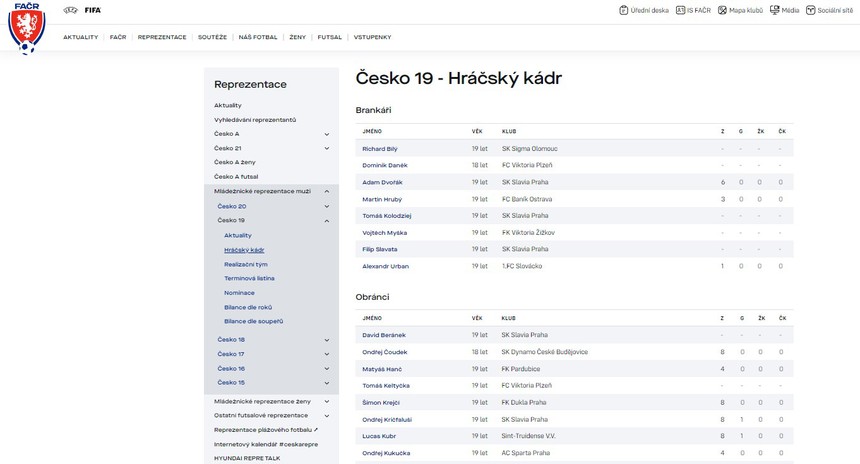Image resolution: width=860 pixels, height=464 pixels.
Task: Go to Terminová listina page
Action: click(249, 278)
